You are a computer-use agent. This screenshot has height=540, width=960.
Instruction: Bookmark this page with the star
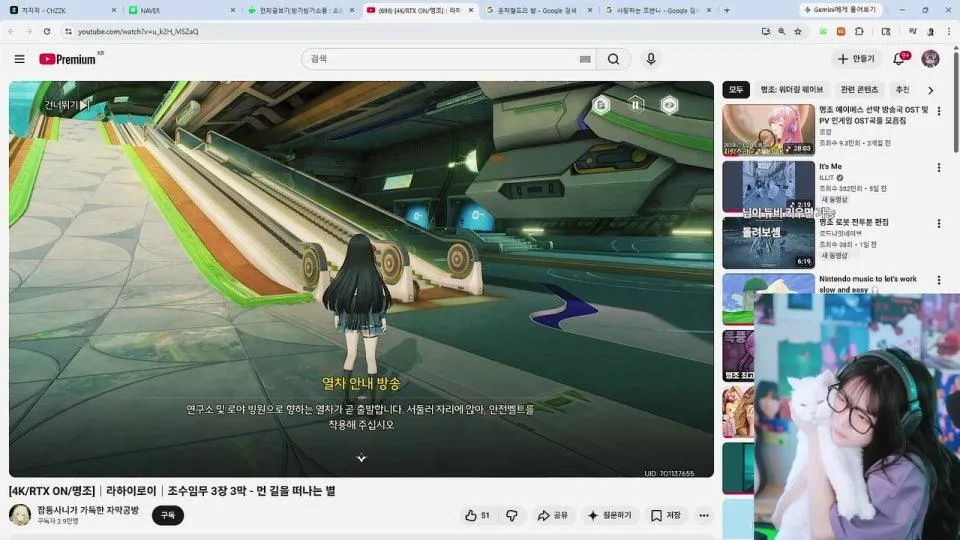(x=798, y=31)
